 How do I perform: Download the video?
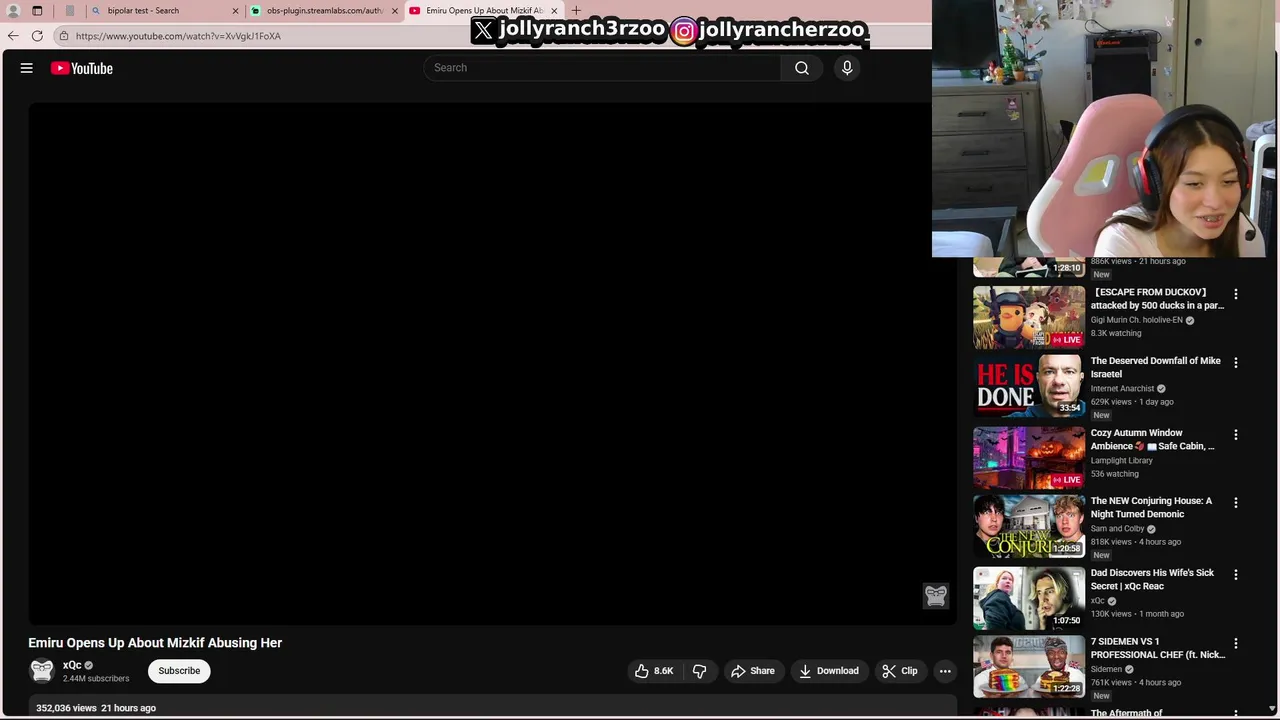[828, 671]
